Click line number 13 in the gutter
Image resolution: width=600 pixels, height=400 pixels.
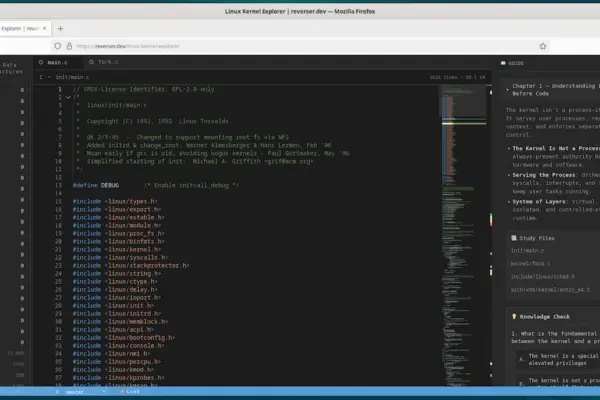click(58, 185)
